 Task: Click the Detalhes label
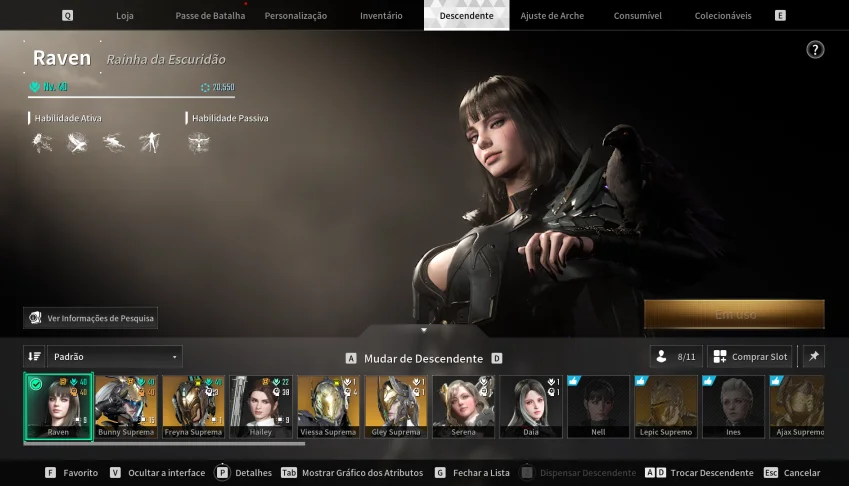coord(253,472)
